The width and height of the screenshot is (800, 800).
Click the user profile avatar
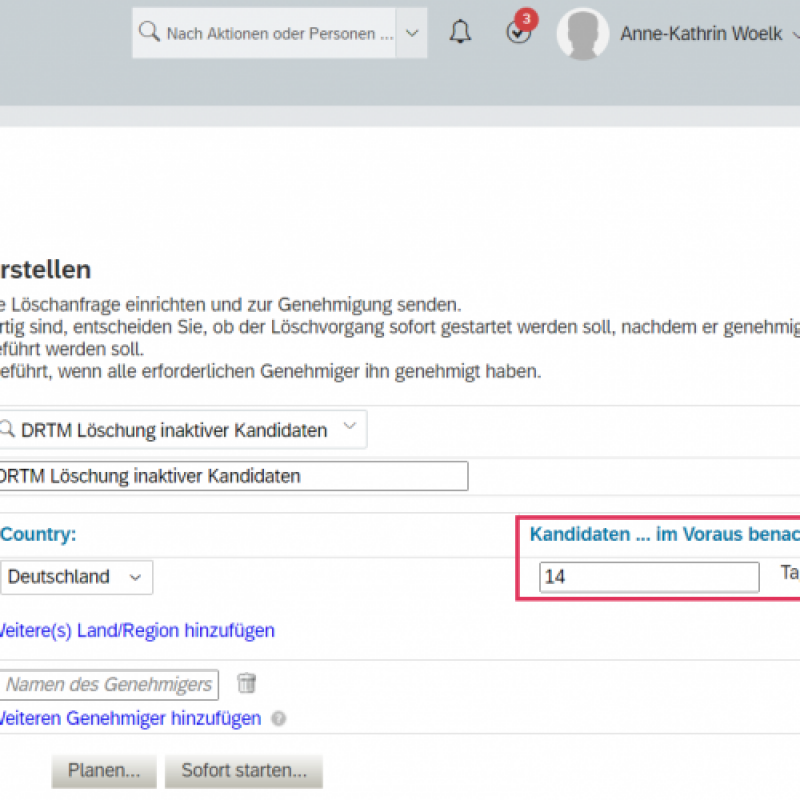click(582, 34)
